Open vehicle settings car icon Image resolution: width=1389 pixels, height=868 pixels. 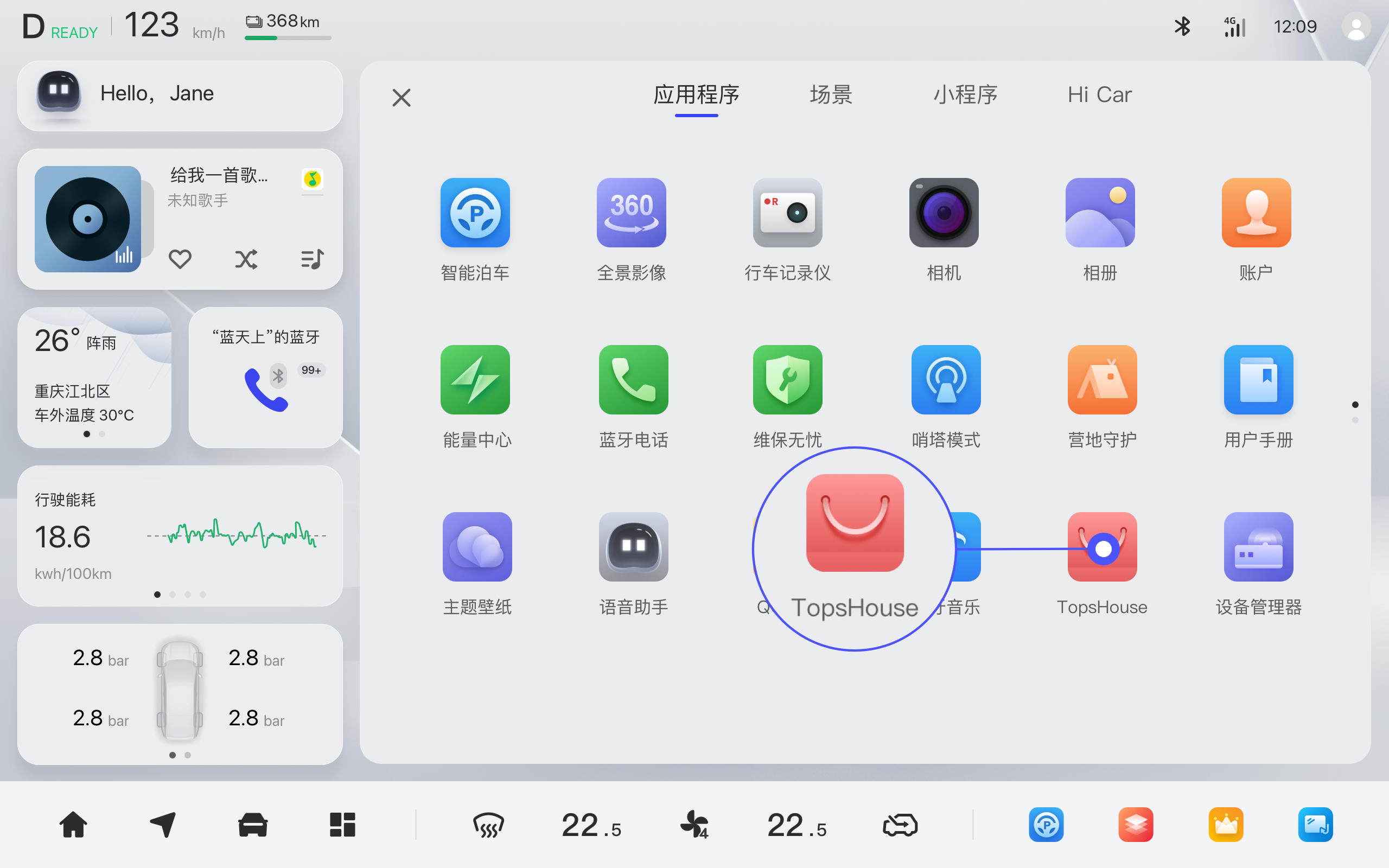click(x=252, y=825)
